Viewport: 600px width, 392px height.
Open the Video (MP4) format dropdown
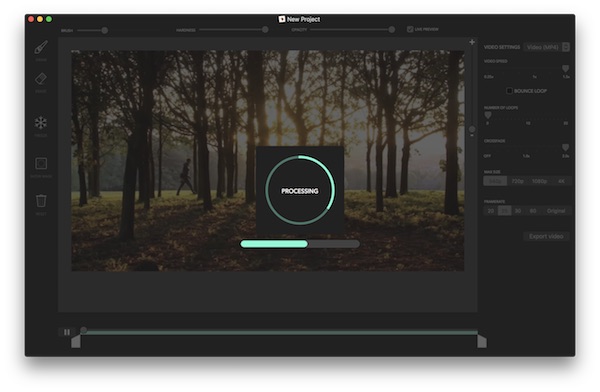coord(546,47)
